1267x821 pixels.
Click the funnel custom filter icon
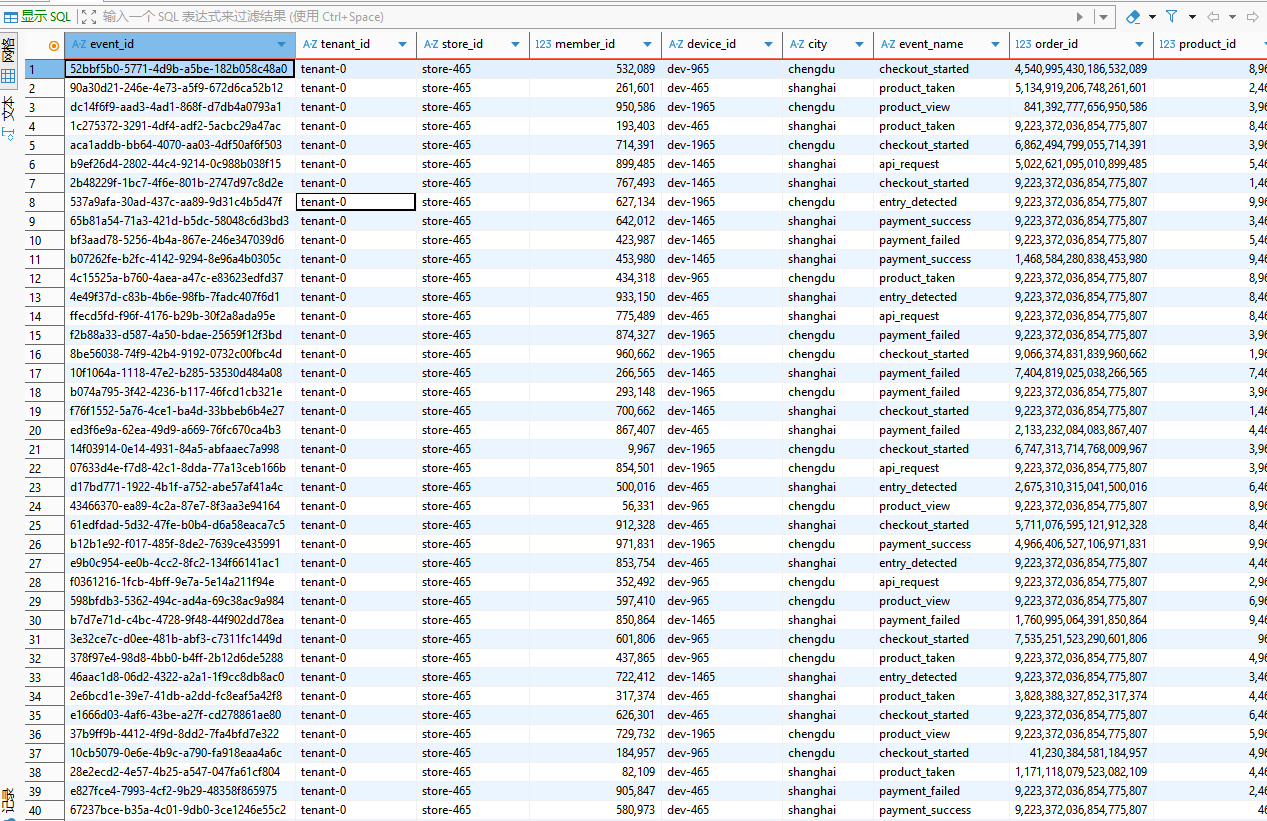tap(1170, 17)
